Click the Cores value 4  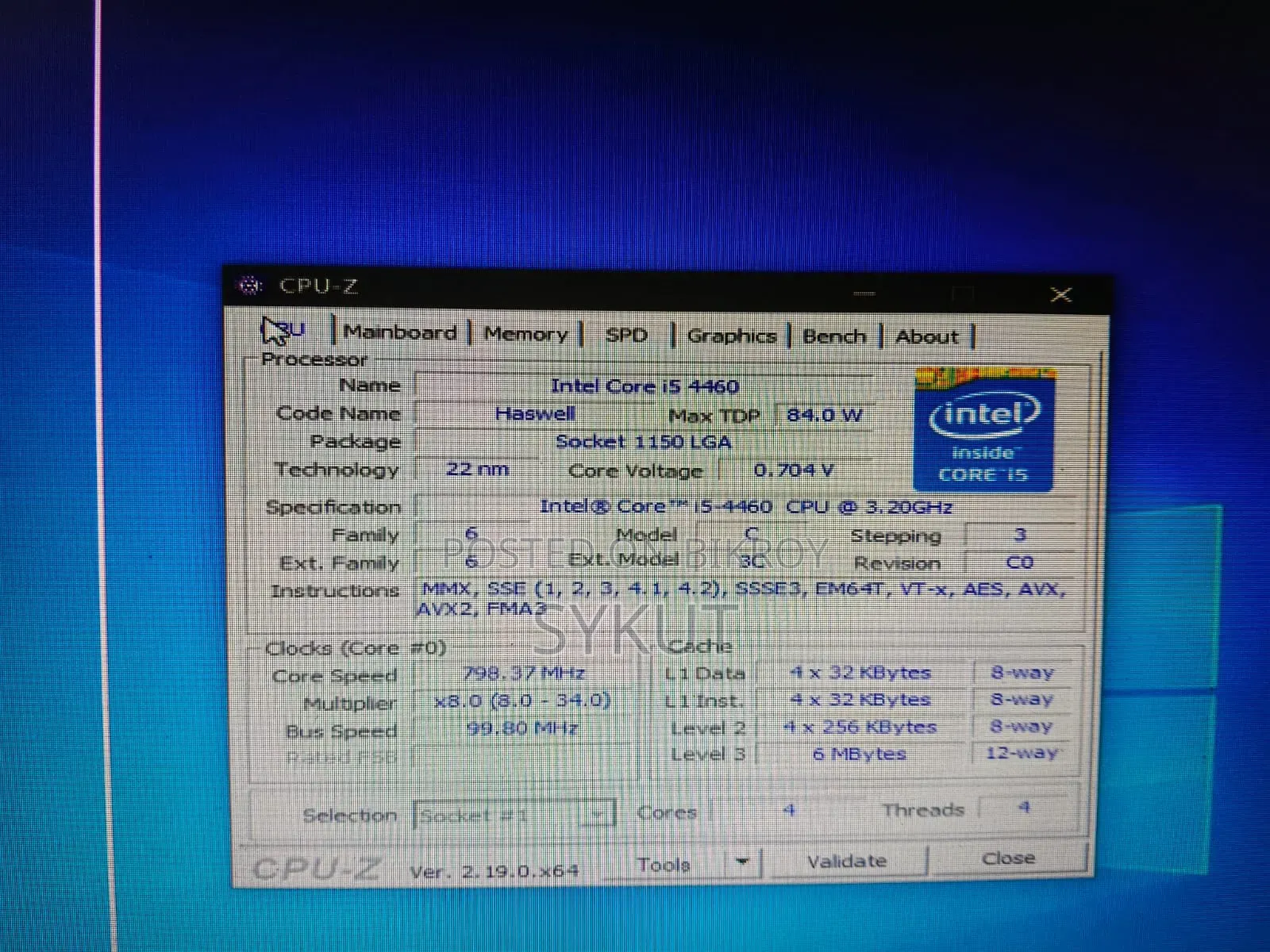point(789,810)
